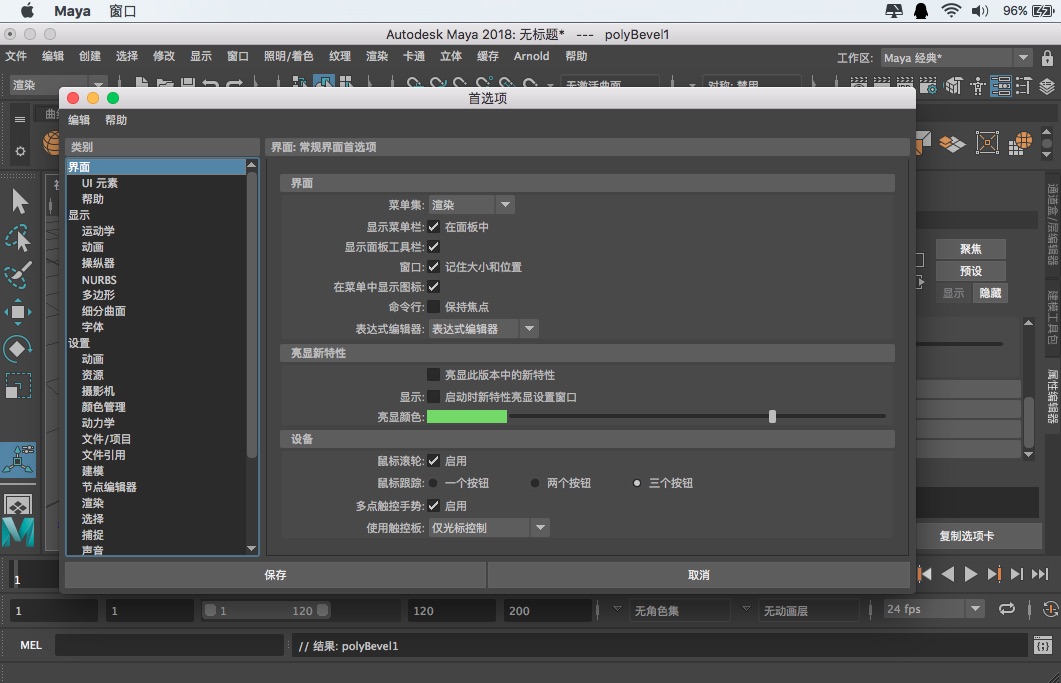This screenshot has height=683, width=1061.
Task: Open the 编辑 menu in Preferences window
Action: click(80, 119)
